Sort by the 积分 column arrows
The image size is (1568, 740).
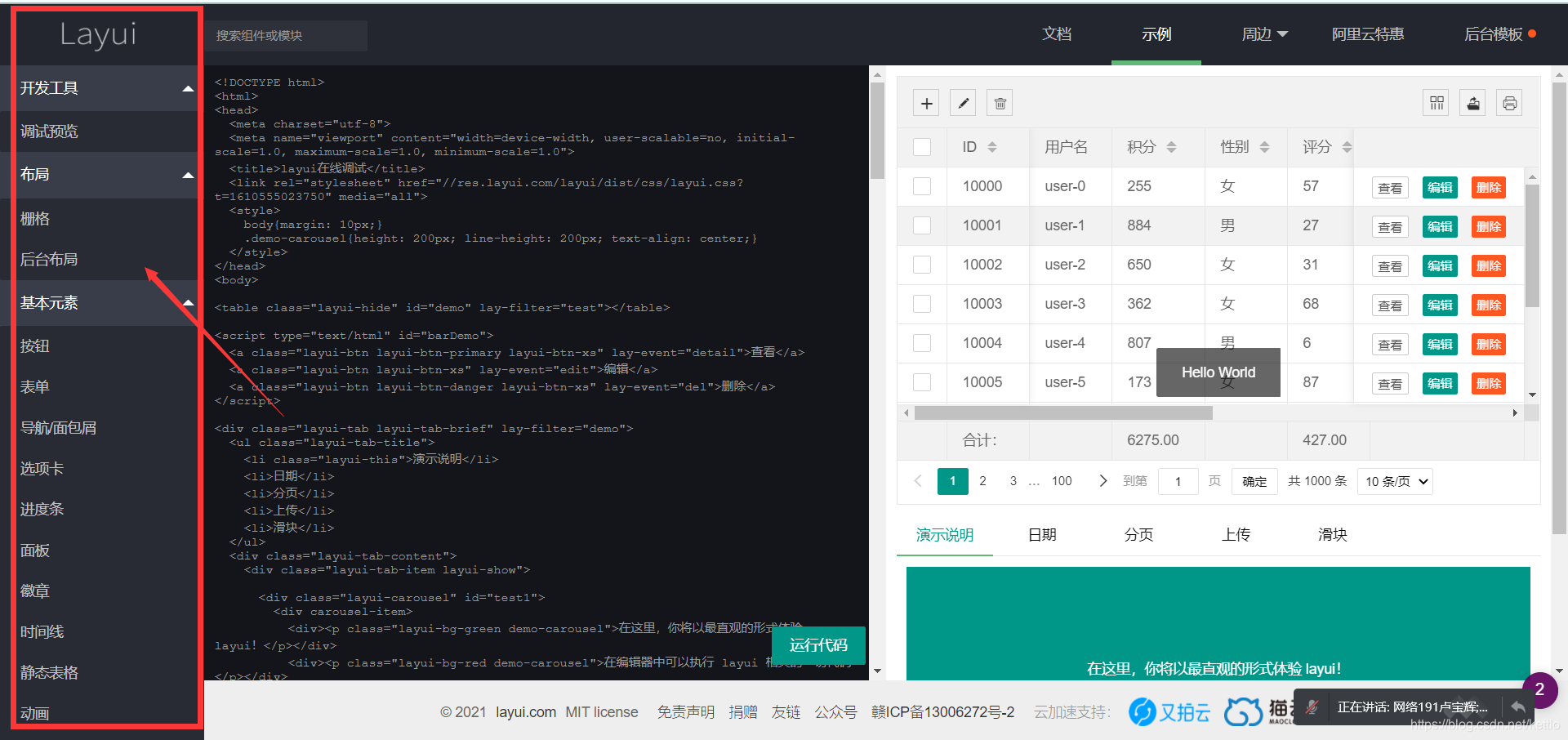(x=1171, y=147)
